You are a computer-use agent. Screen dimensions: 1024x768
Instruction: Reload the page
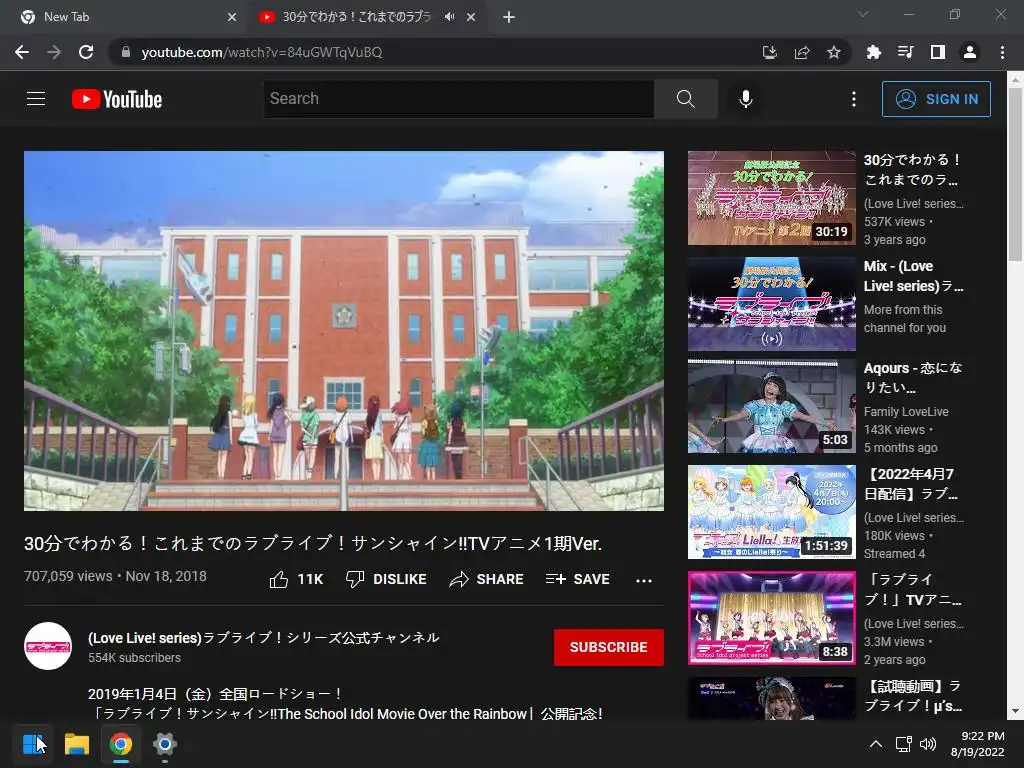point(86,52)
